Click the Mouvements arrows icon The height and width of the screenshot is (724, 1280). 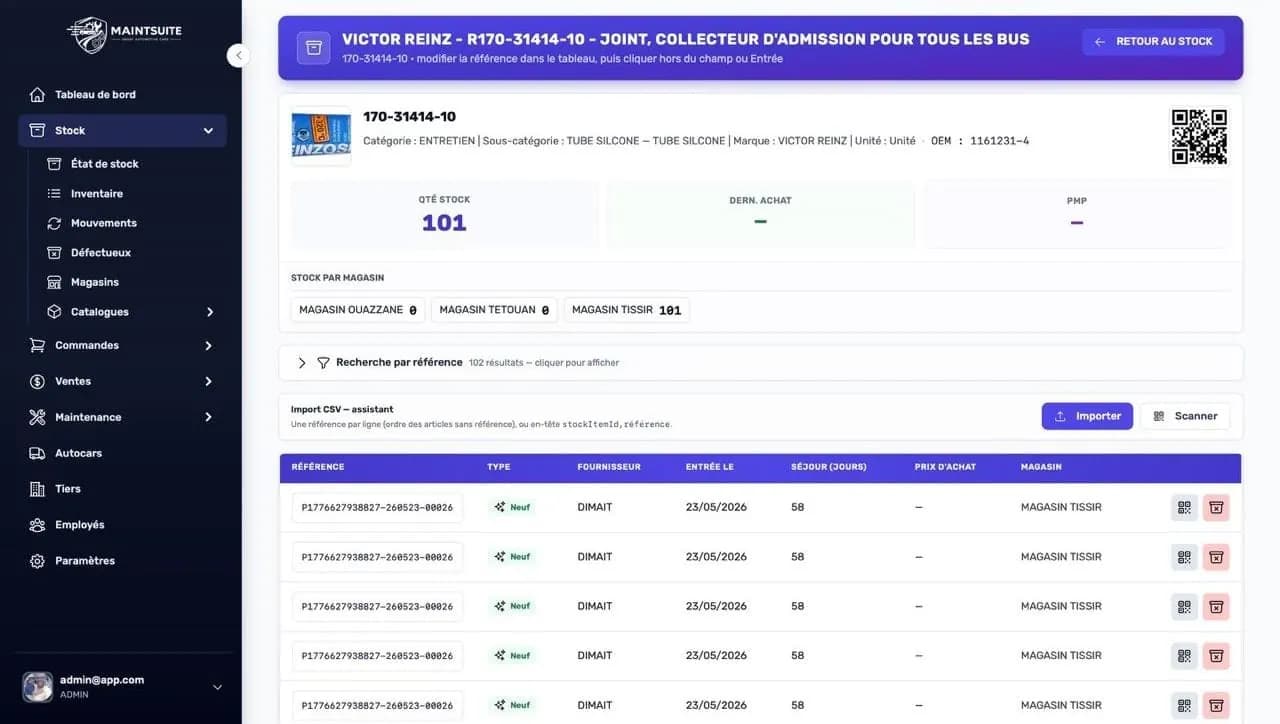tap(54, 223)
